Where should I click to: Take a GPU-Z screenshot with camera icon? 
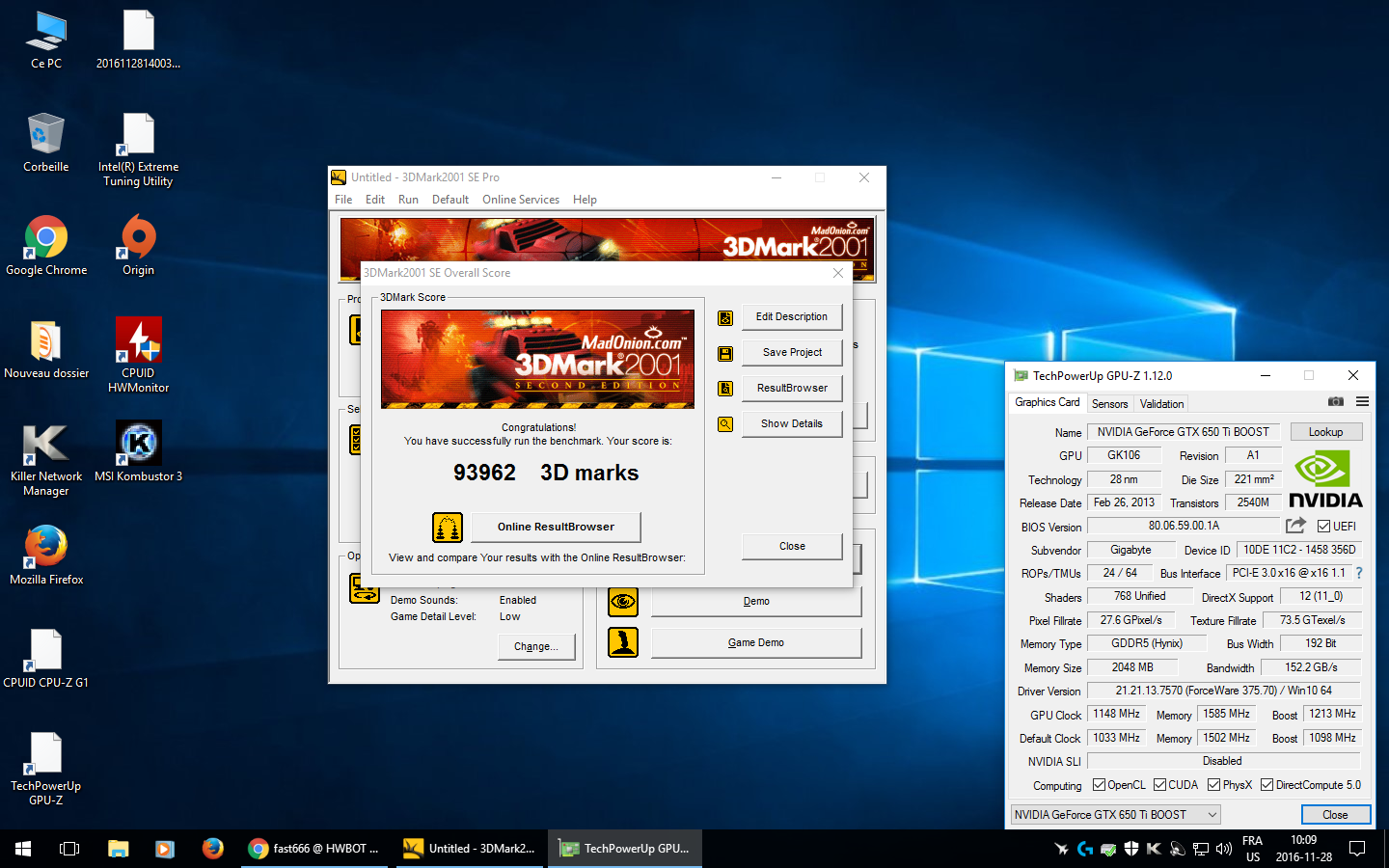pos(1336,401)
